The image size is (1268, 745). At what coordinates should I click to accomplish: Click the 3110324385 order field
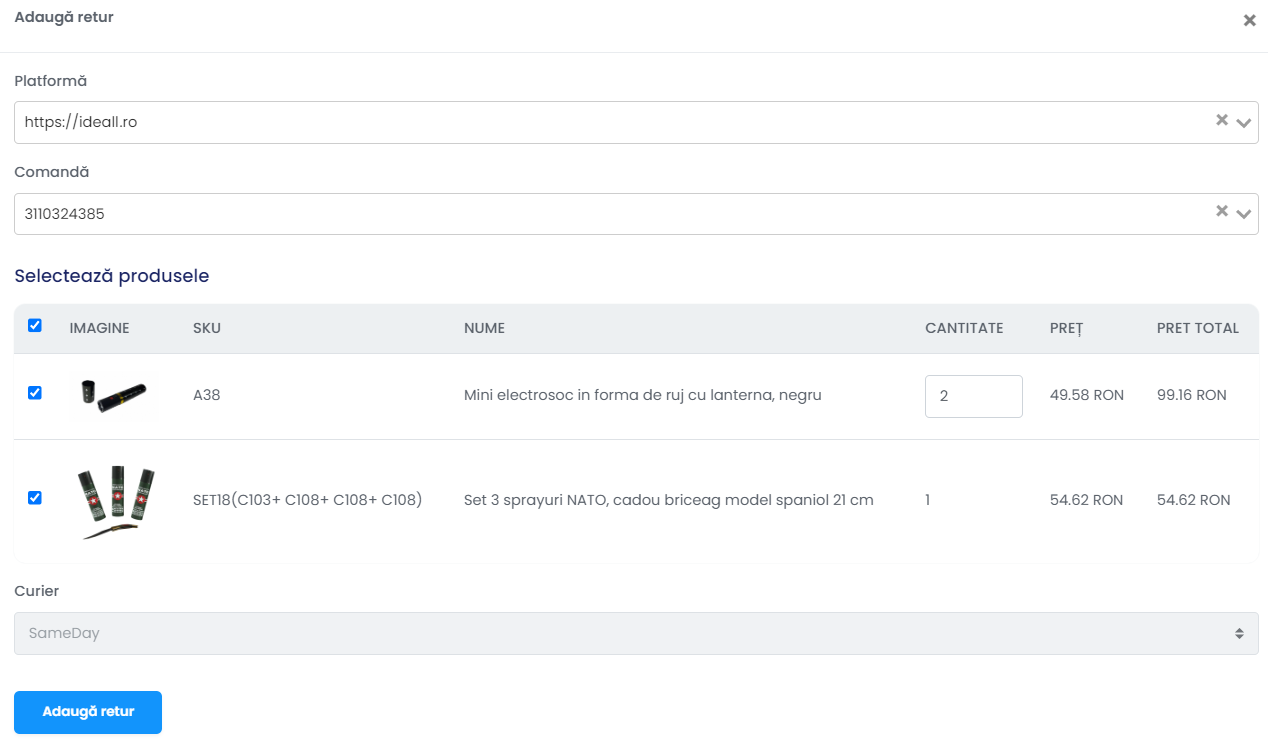636,214
